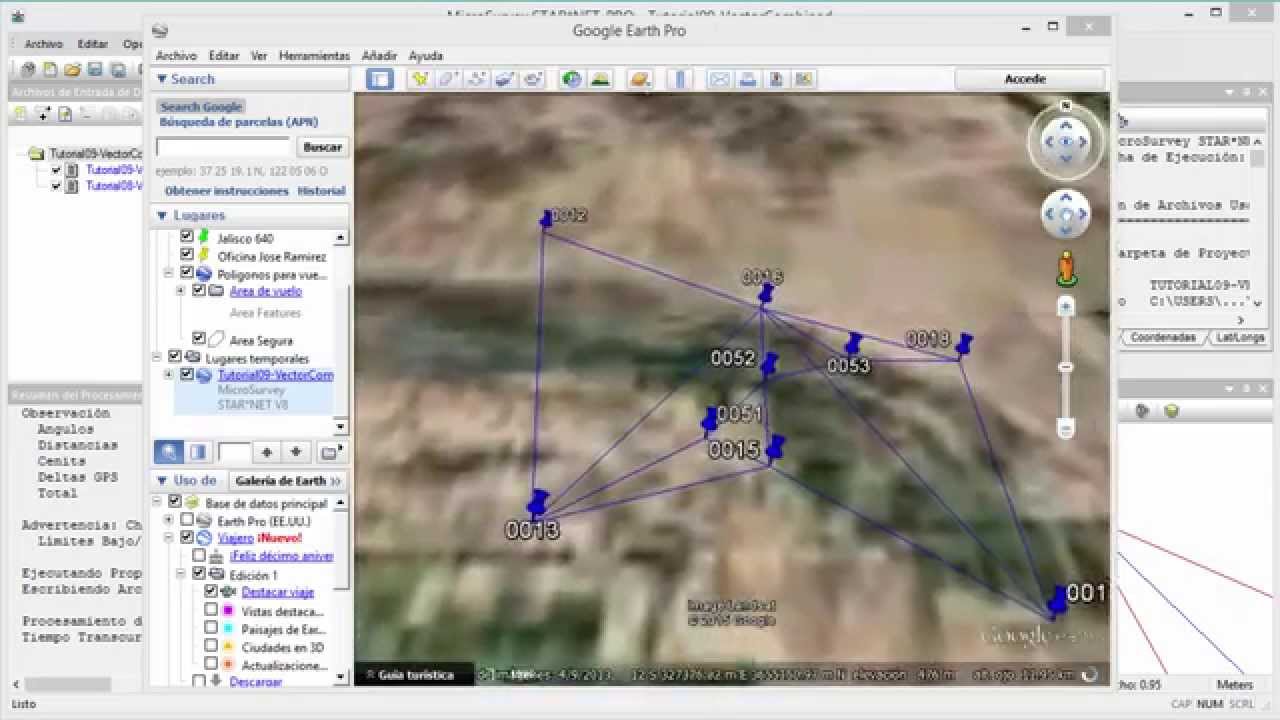
Task: Check the Vistas destaca... checkbox
Action: 210,610
